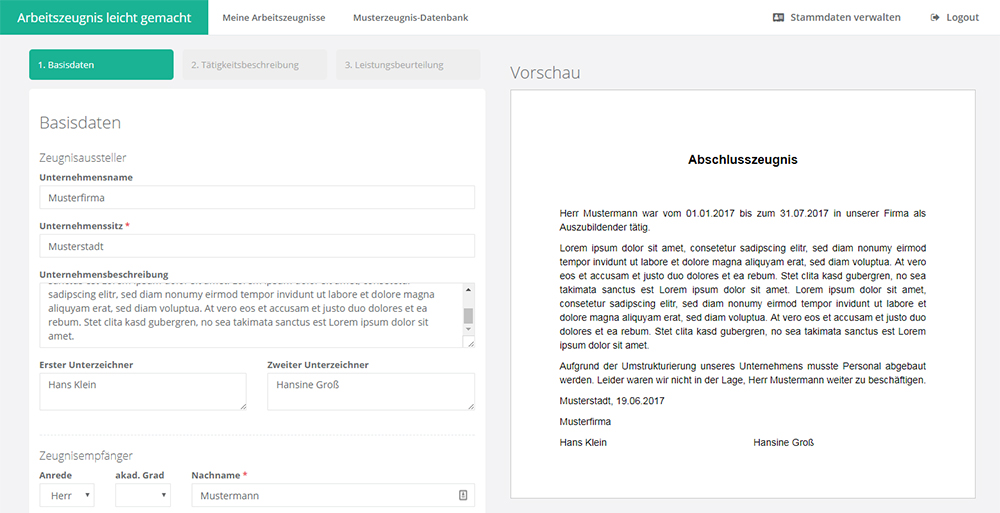This screenshot has height=513, width=1000.
Task: Click the Stammdaten verwalten link
Action: [x=837, y=17]
